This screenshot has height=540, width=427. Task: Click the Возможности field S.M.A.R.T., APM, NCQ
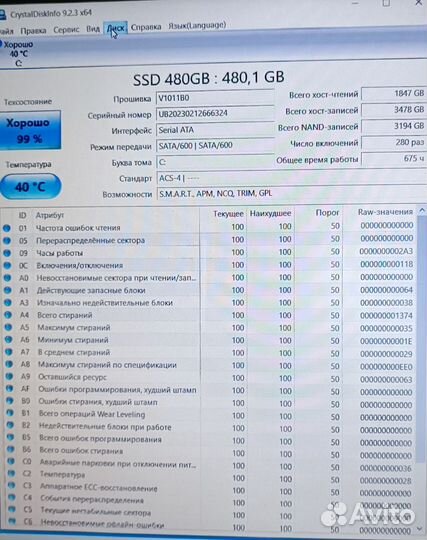[291, 194]
